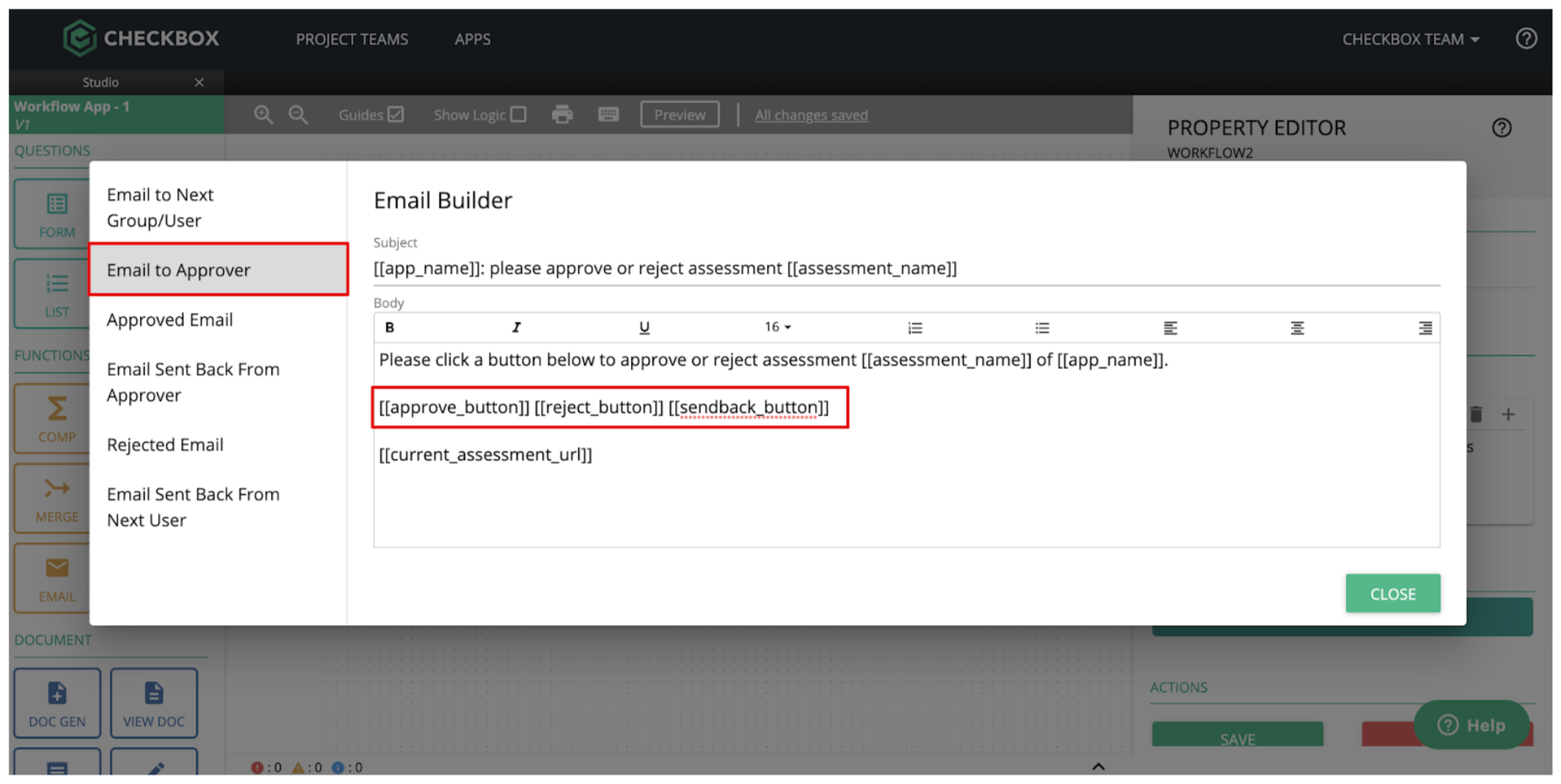Click the Preview button
Viewport: 1561px width, 784px height.
point(679,115)
